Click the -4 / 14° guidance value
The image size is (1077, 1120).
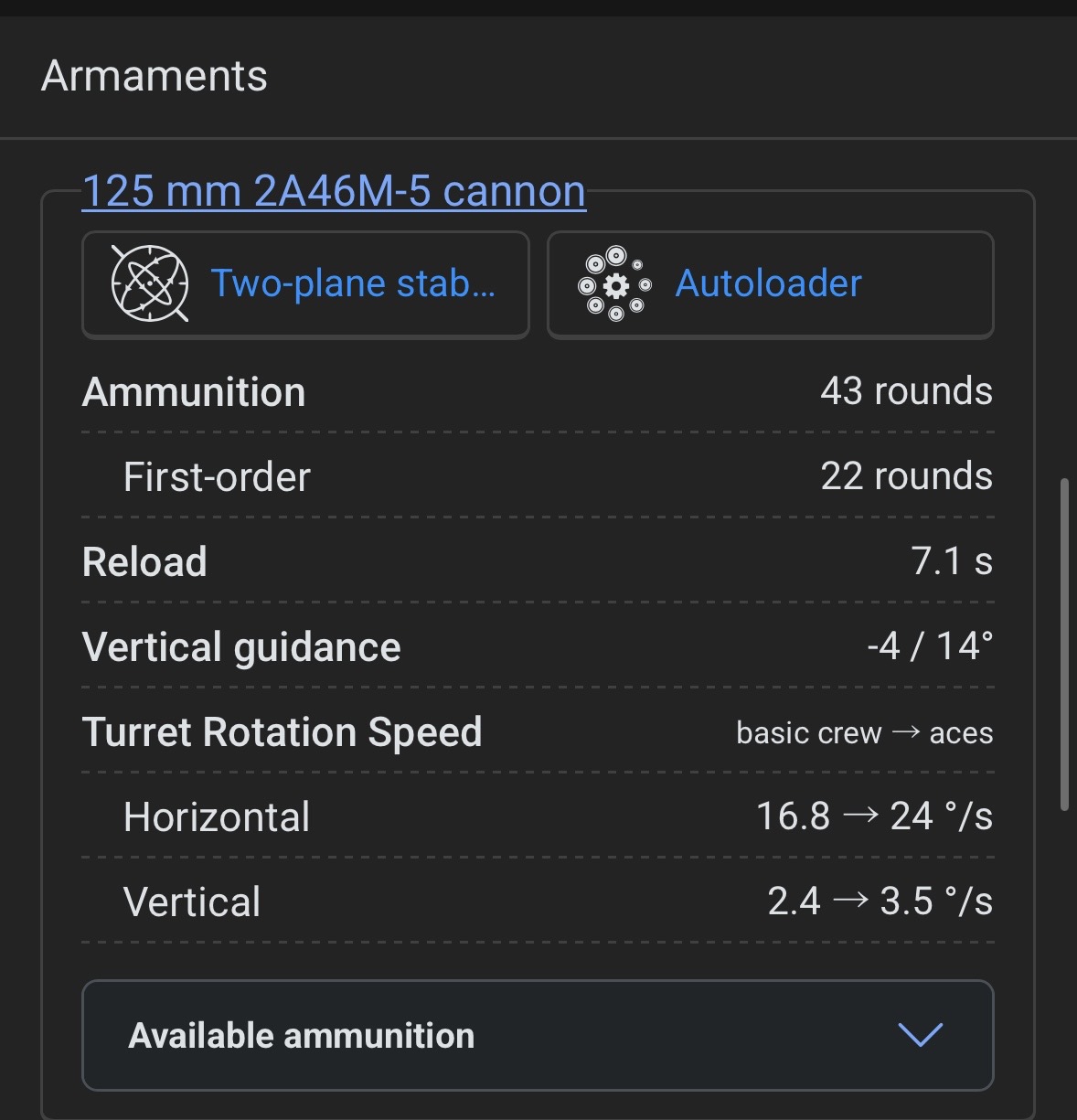[x=930, y=646]
